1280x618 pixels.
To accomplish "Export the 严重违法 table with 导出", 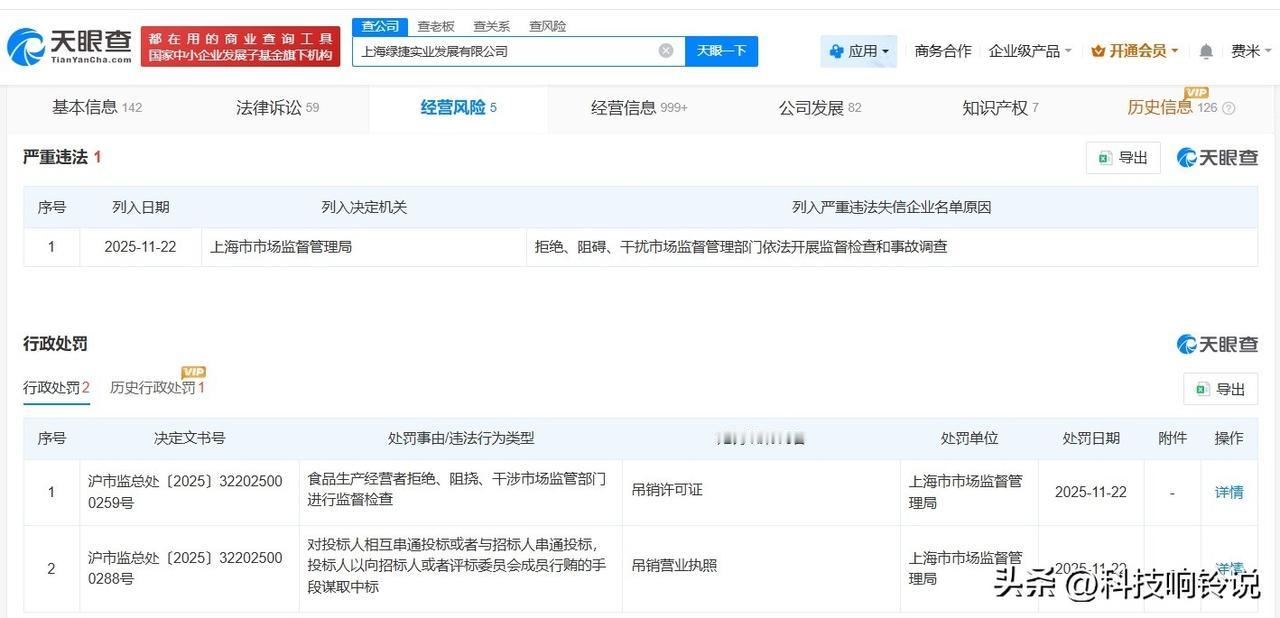I will [x=1123, y=158].
